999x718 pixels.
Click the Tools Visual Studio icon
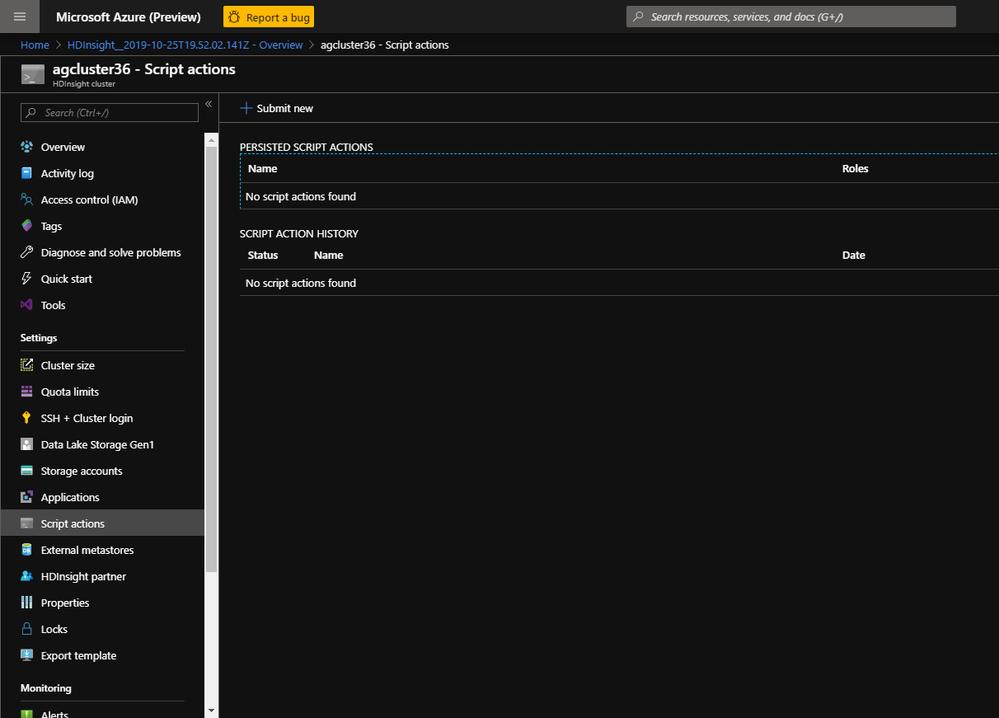pyautogui.click(x=27, y=305)
